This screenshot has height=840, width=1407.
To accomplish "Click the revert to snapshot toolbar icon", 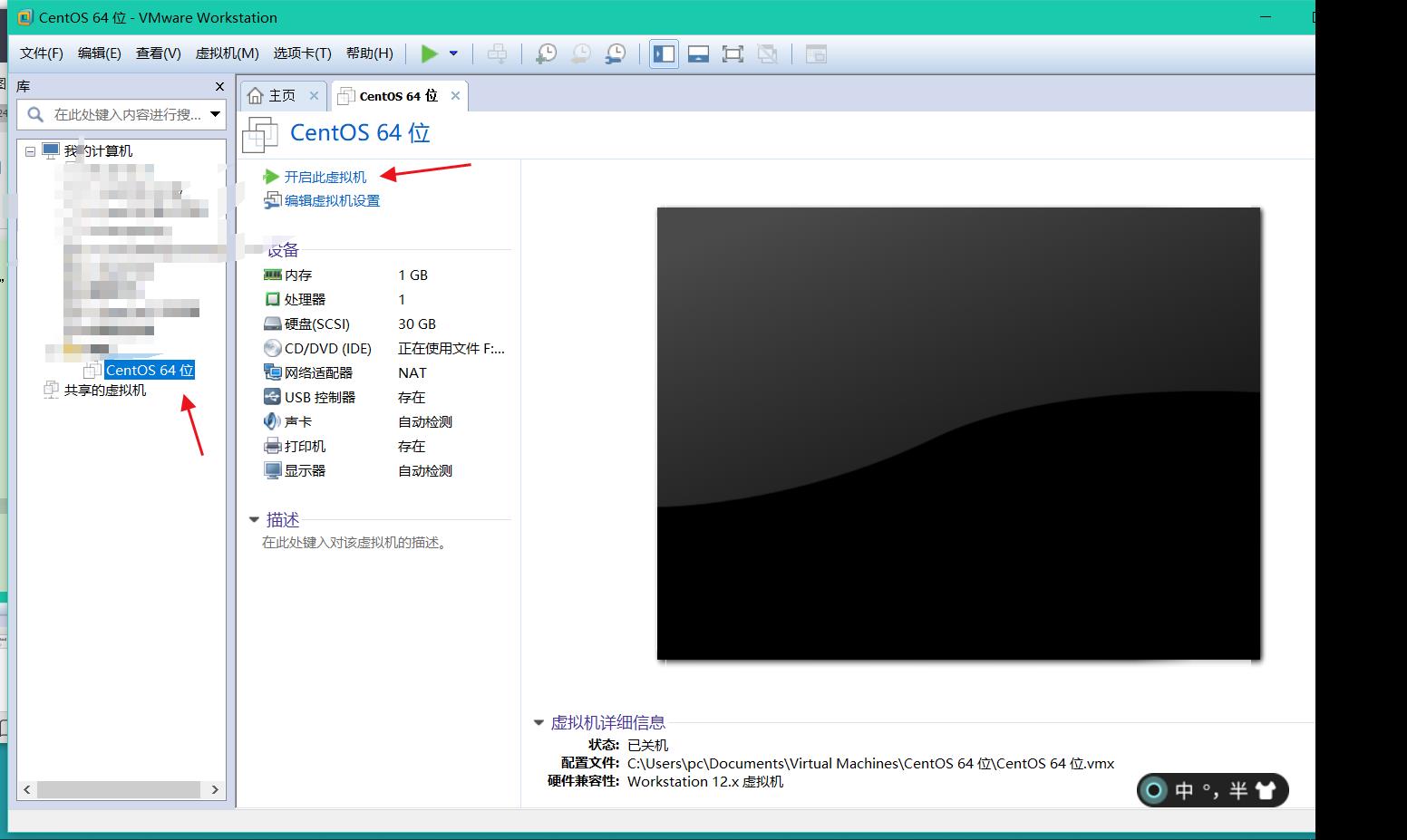I will [x=580, y=54].
